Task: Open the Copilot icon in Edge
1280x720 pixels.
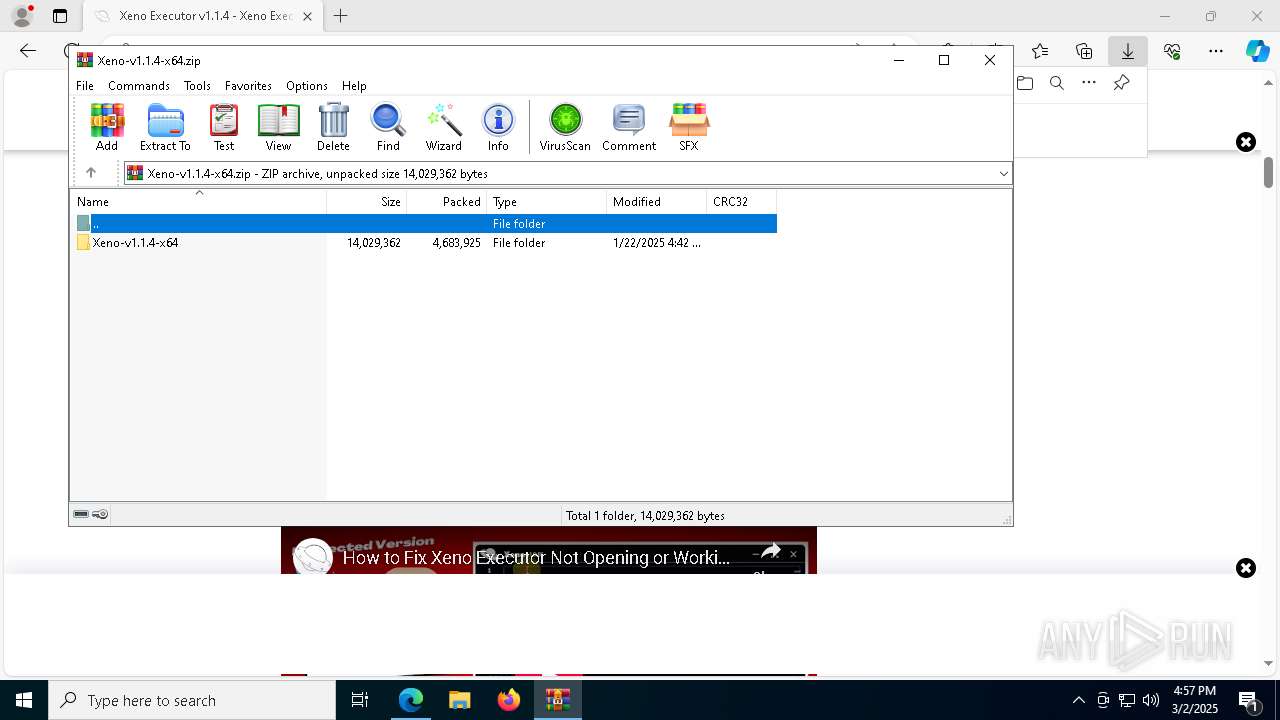Action: [x=1258, y=51]
